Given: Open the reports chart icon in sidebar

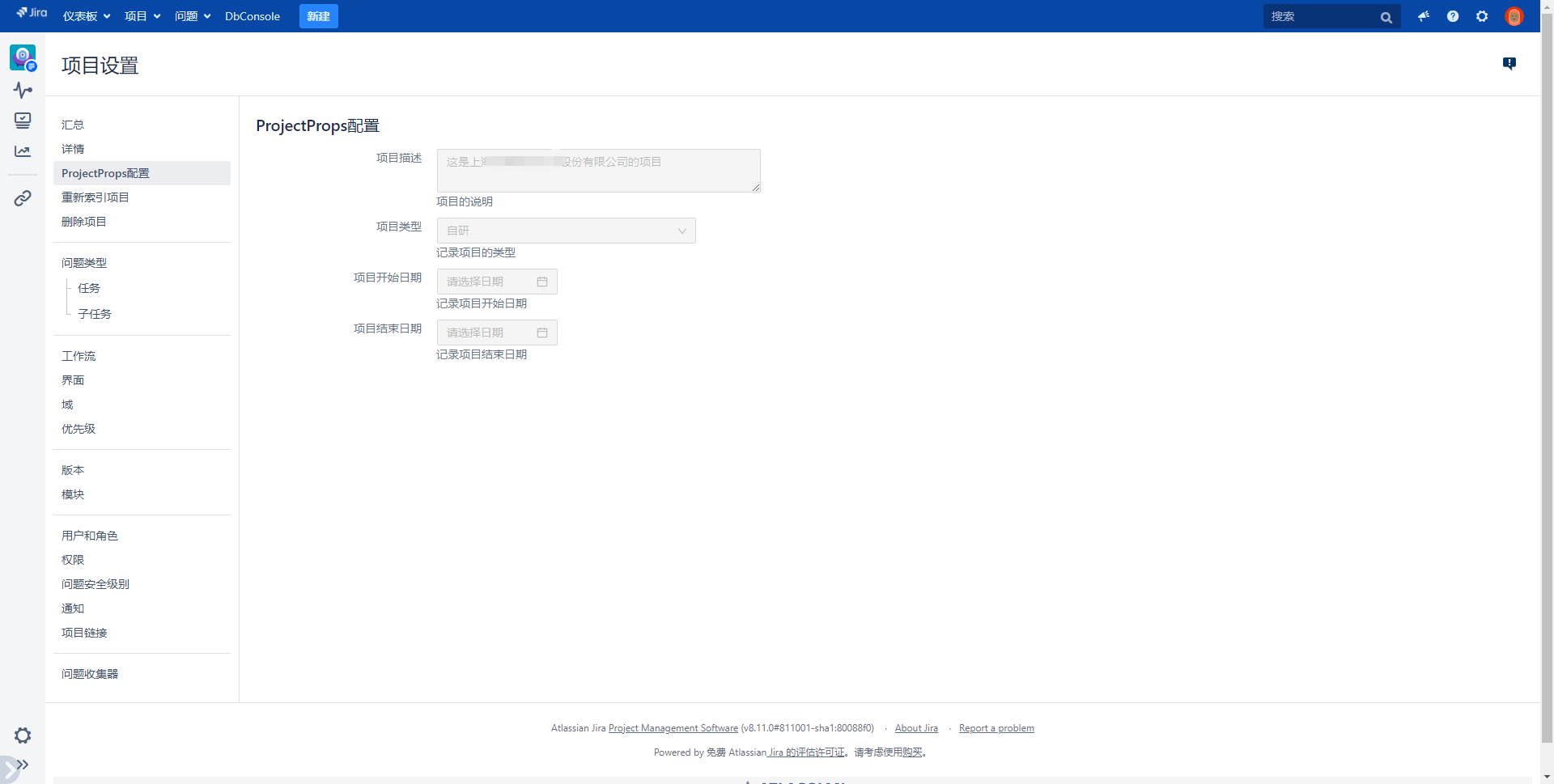Looking at the screenshot, I should click(23, 151).
